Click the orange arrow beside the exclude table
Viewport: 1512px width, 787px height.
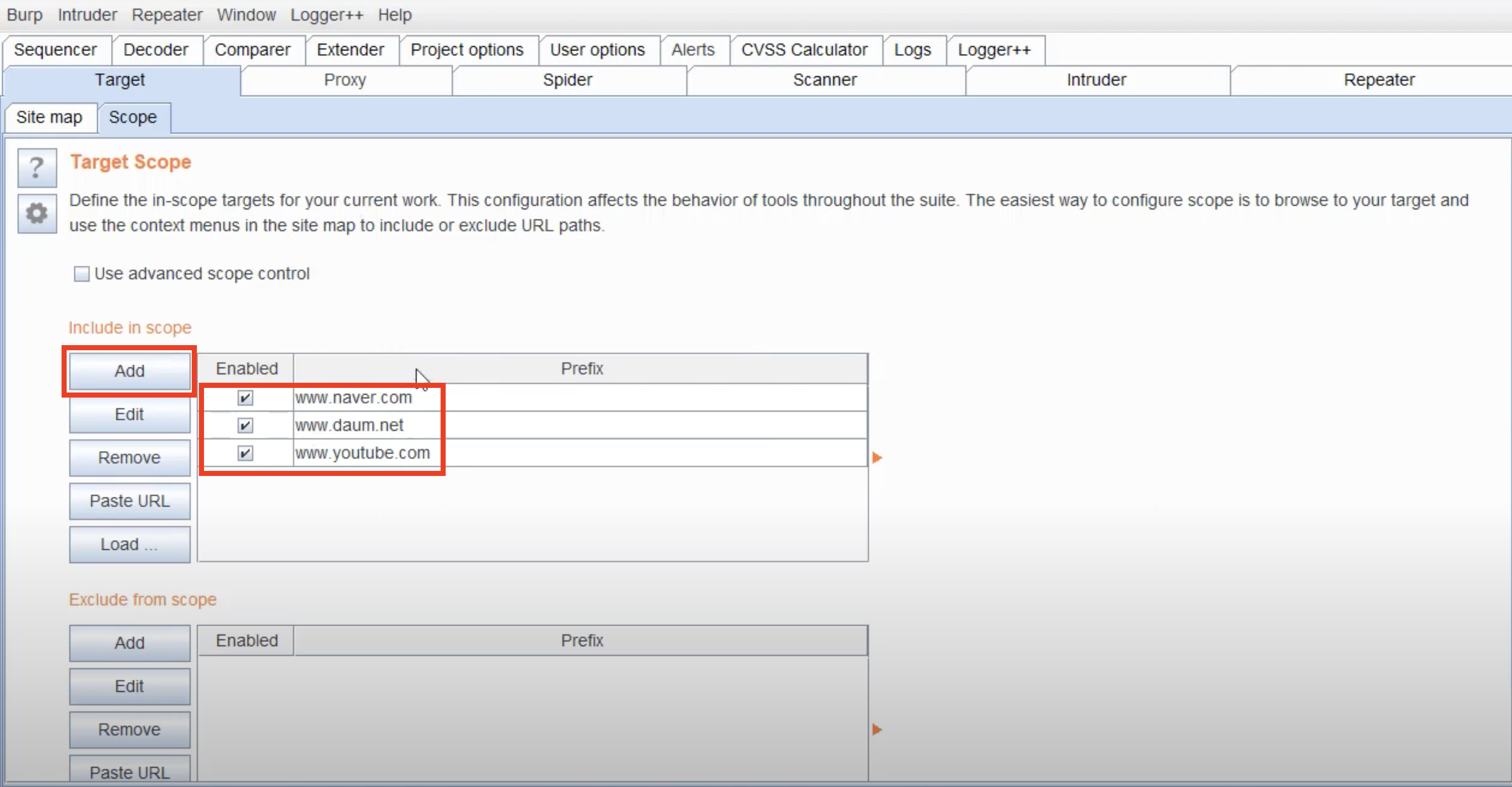877,729
